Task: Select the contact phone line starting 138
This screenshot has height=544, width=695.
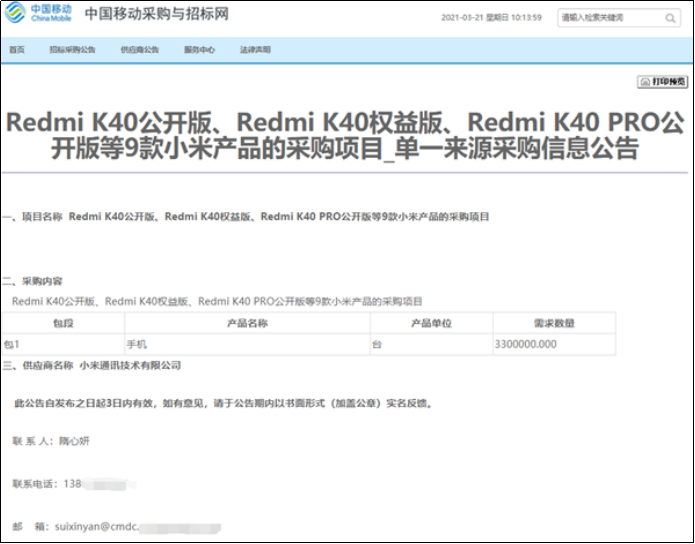Action: [x=73, y=484]
